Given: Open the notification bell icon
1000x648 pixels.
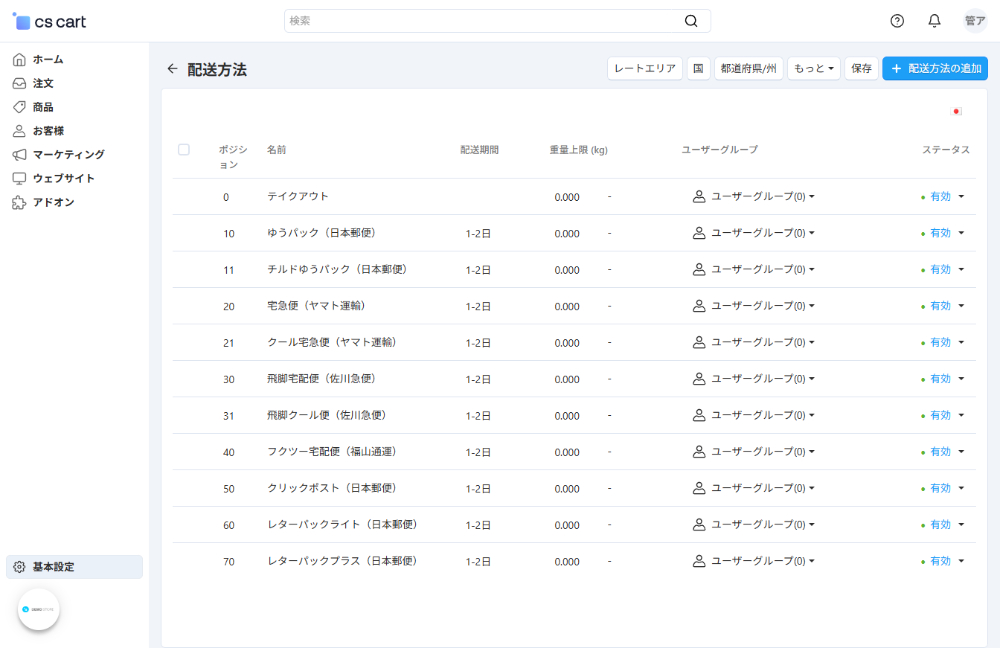Looking at the screenshot, I should [933, 20].
